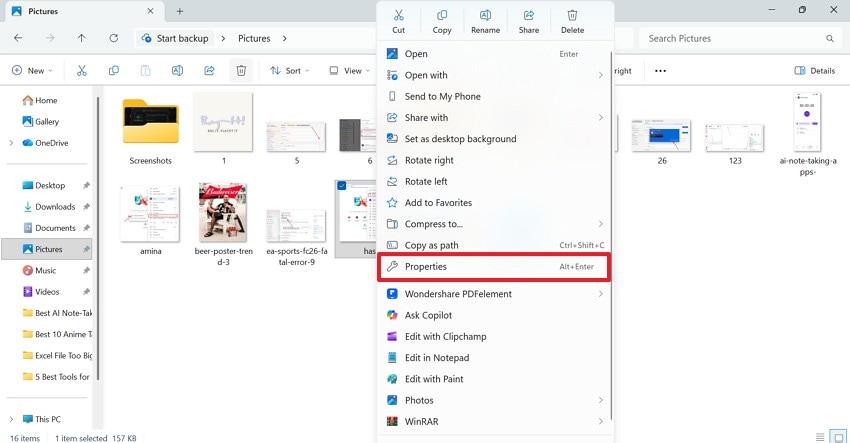Select Rotate right

(x=494, y=160)
